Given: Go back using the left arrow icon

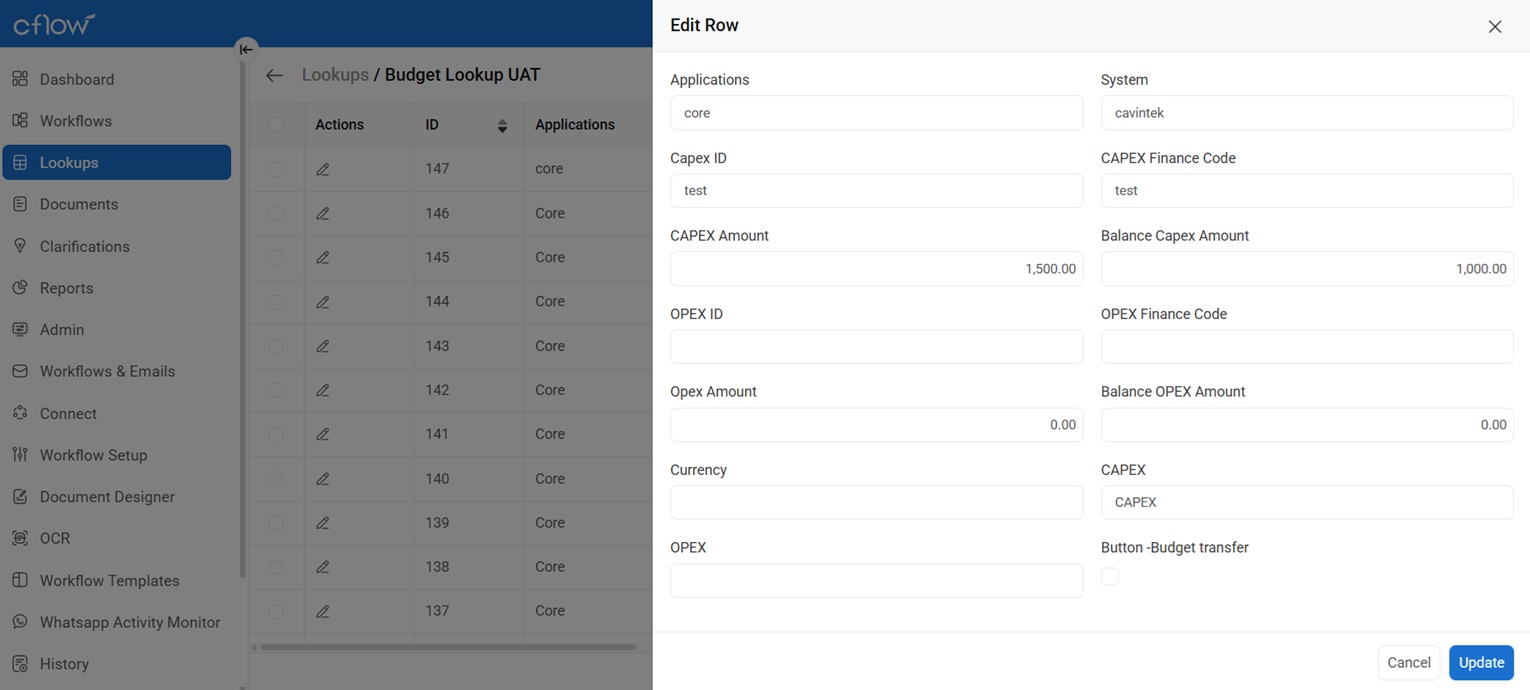Looking at the screenshot, I should click(274, 75).
